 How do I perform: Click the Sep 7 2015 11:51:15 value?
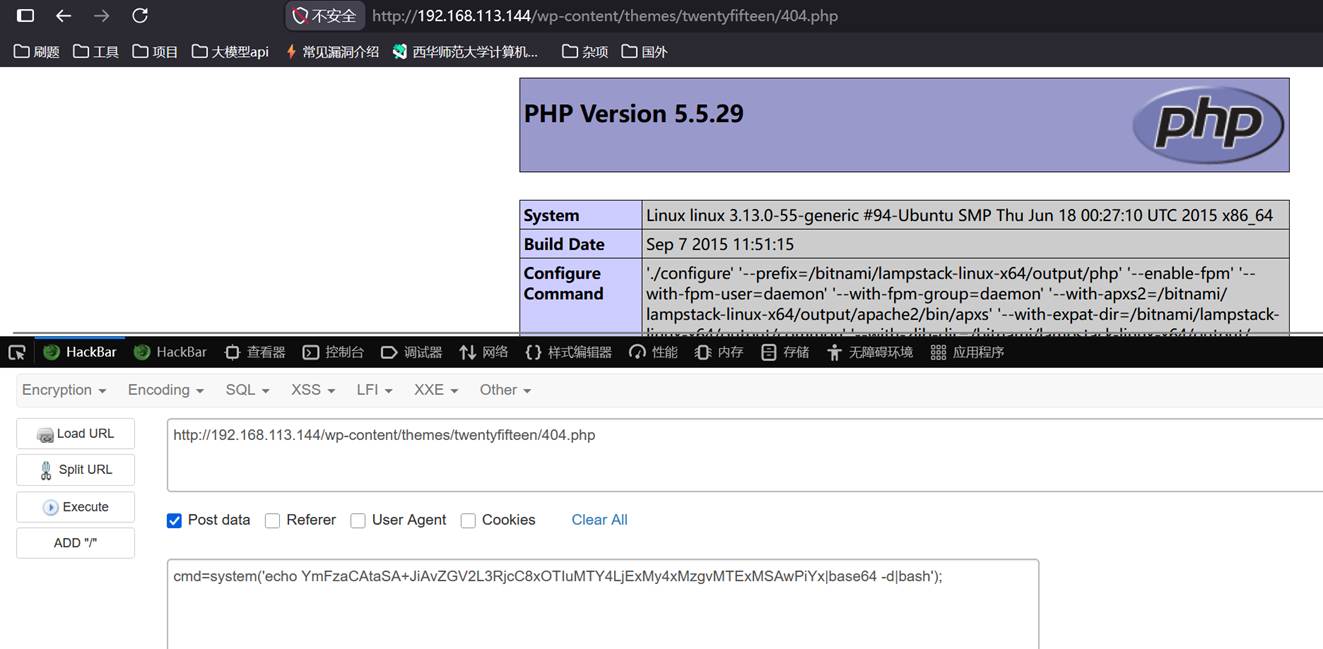pos(720,244)
